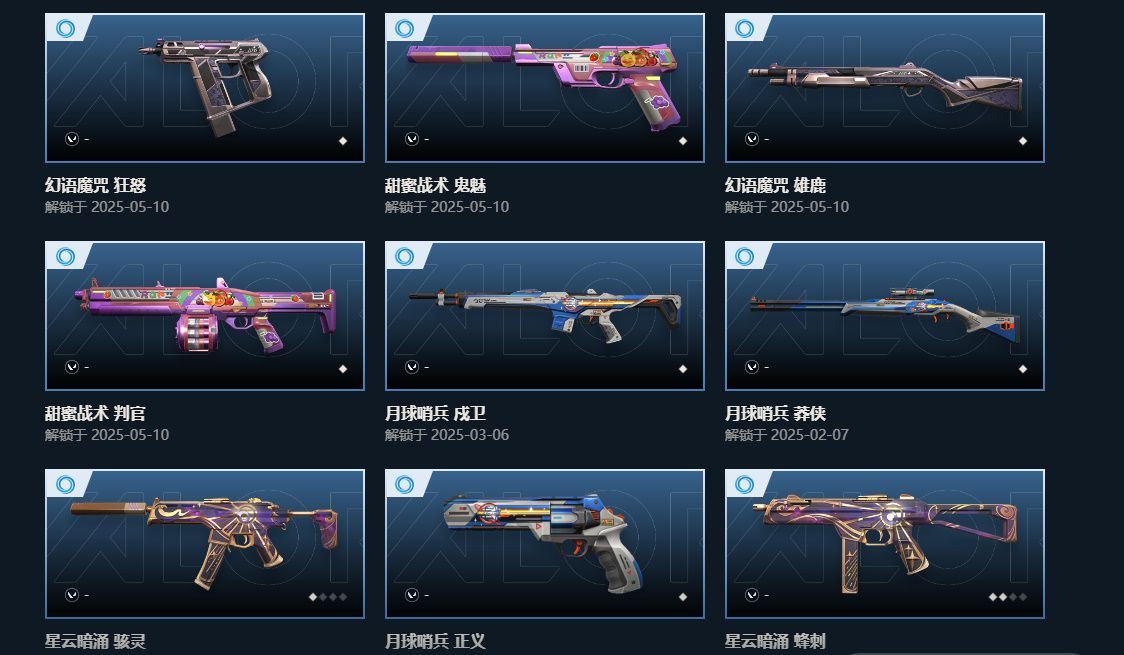The height and width of the screenshot is (655, 1124).
Task: Click the blue ring badge on 甜蜜战术 鬼魅 card
Action: [405, 29]
